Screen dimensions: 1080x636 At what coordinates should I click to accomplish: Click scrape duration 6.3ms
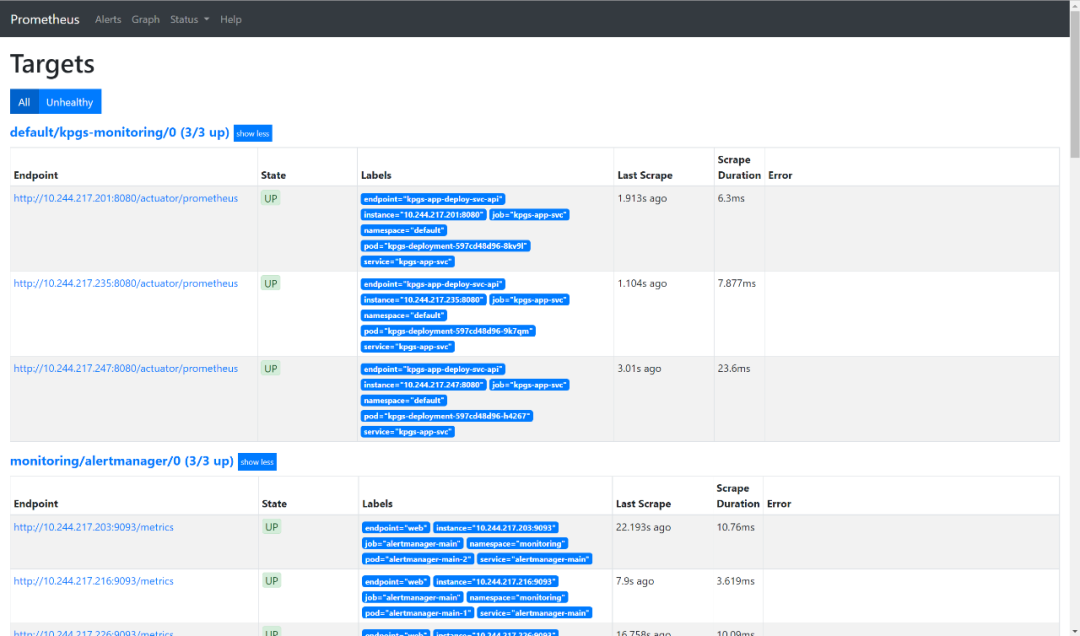click(x=731, y=198)
